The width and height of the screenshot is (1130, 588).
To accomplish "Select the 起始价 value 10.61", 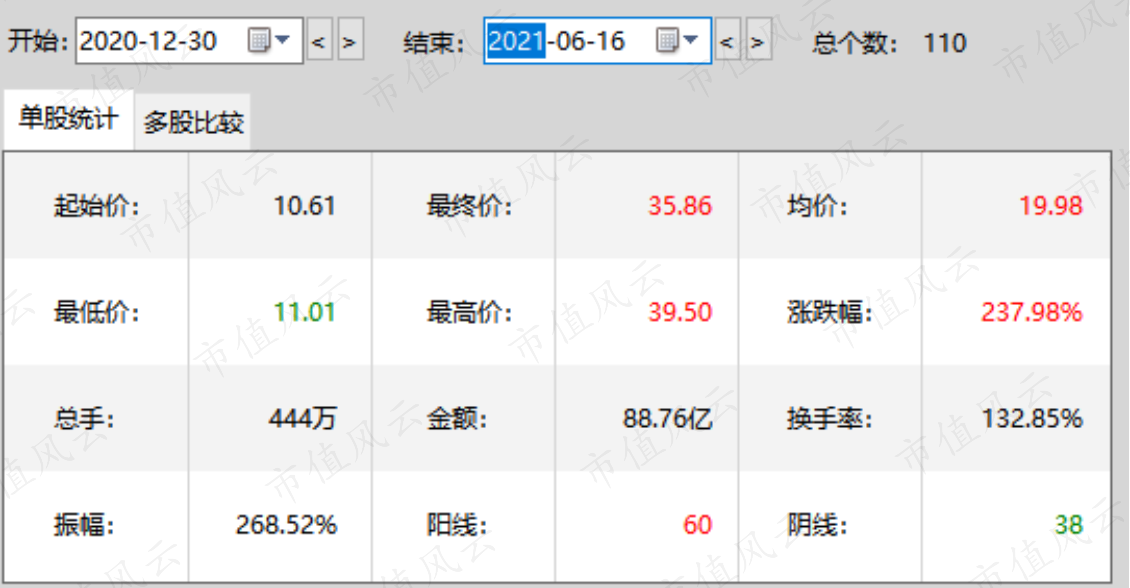I will point(304,206).
